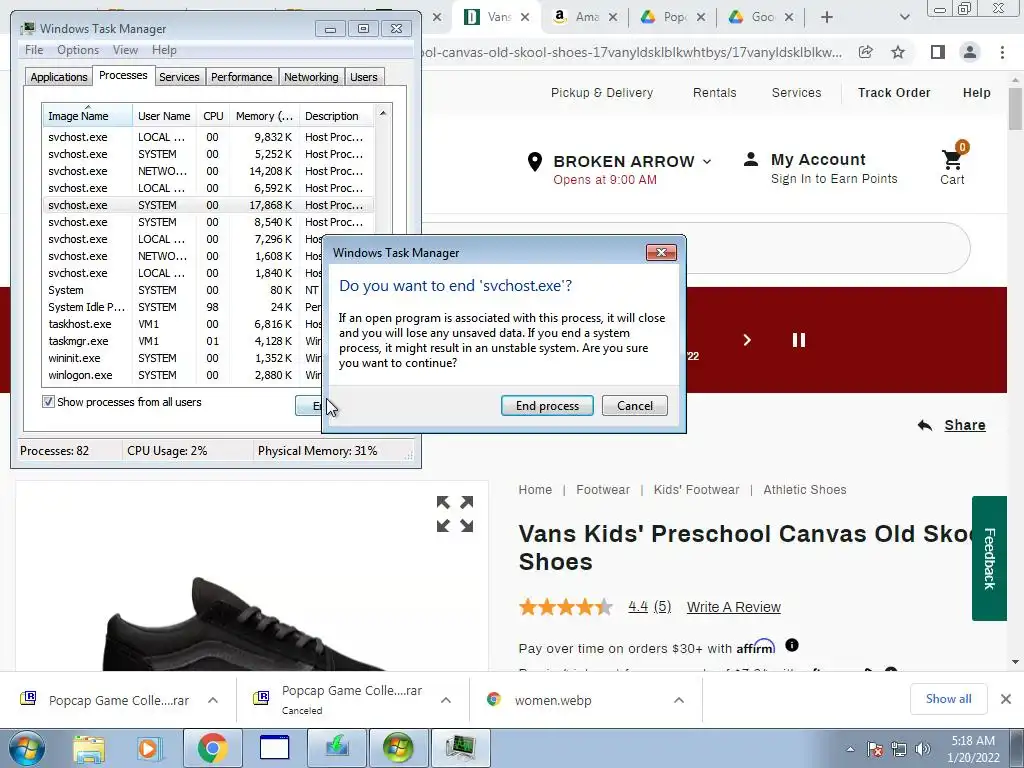Screen dimensions: 1024x768
Task: Open the Rentals link
Action: pyautogui.click(x=714, y=93)
